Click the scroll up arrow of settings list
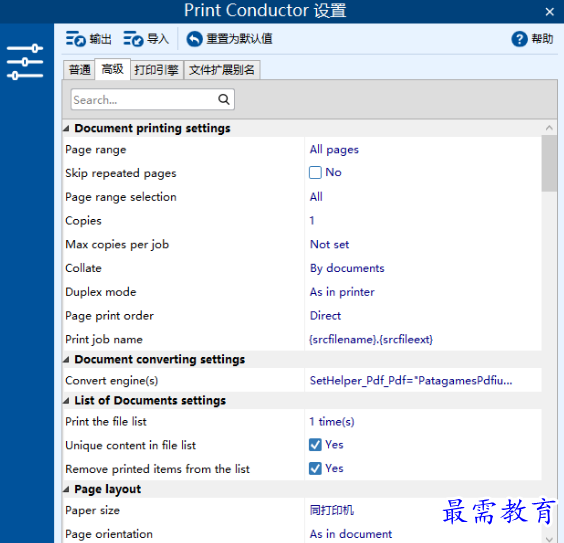 point(549,128)
